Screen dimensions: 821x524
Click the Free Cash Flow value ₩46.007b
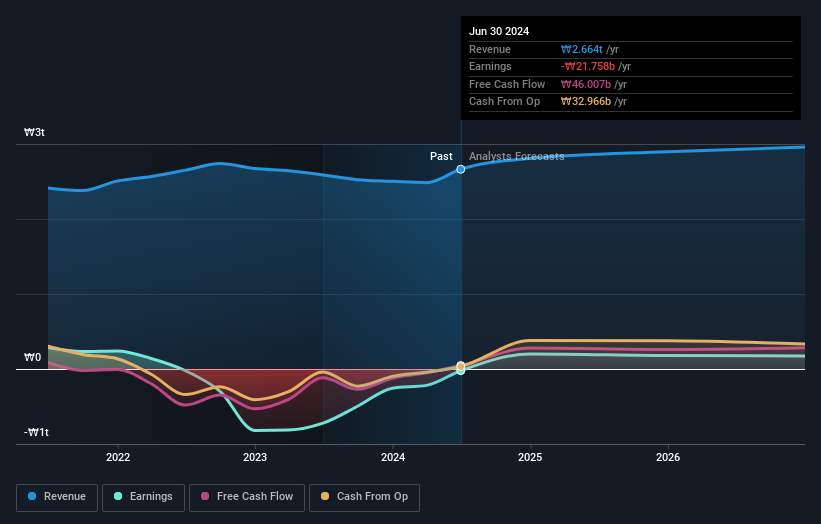(x=586, y=84)
